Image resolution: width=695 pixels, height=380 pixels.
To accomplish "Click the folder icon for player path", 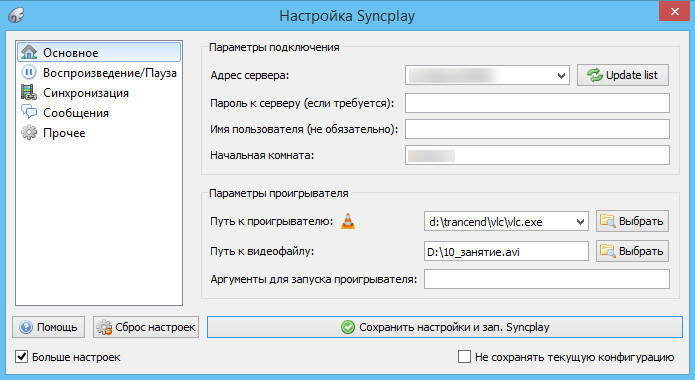I will pos(608,221).
